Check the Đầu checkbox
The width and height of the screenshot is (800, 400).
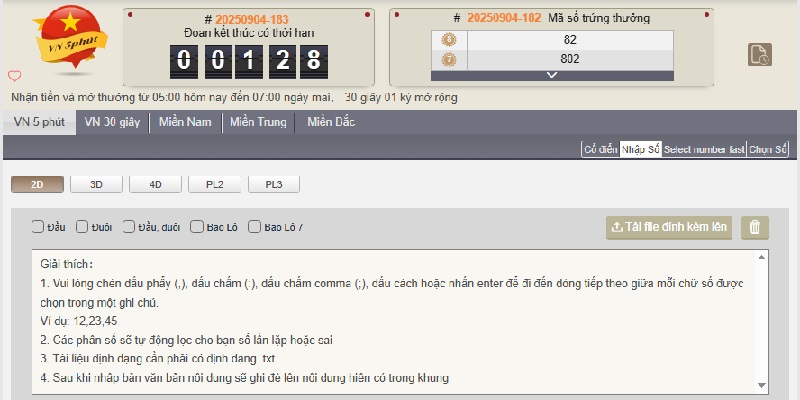click(x=38, y=227)
